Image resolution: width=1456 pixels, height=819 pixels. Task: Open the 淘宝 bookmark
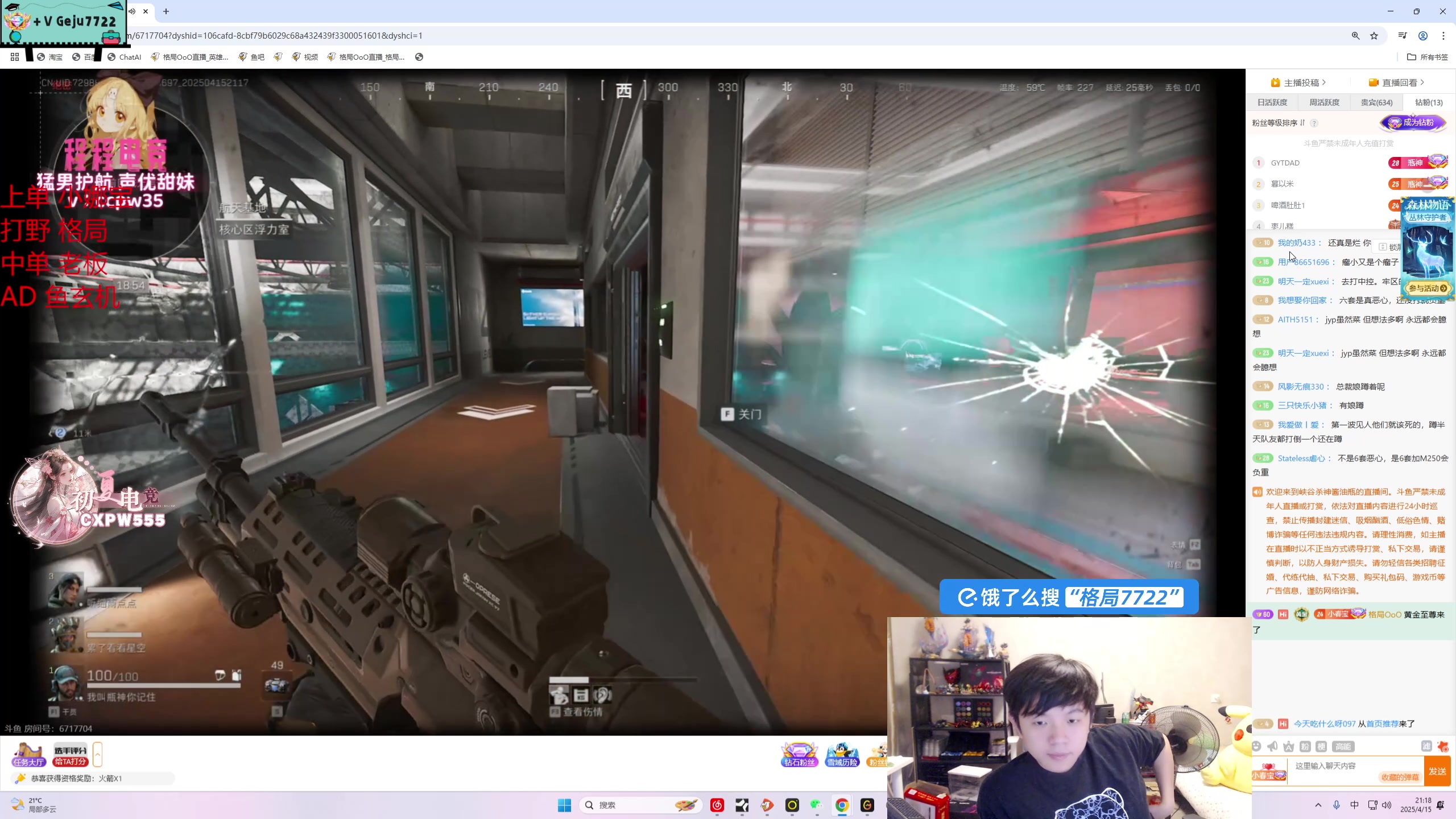point(50,57)
